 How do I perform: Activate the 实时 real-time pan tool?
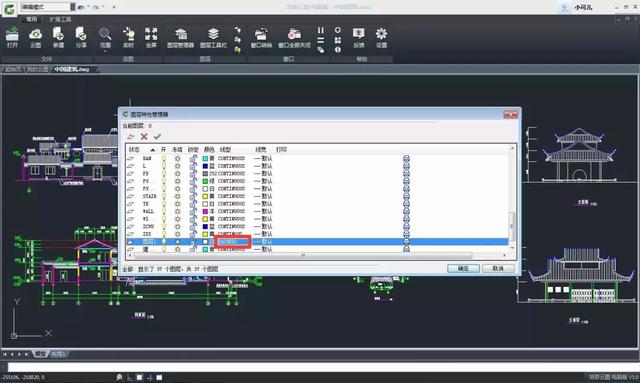[128, 38]
